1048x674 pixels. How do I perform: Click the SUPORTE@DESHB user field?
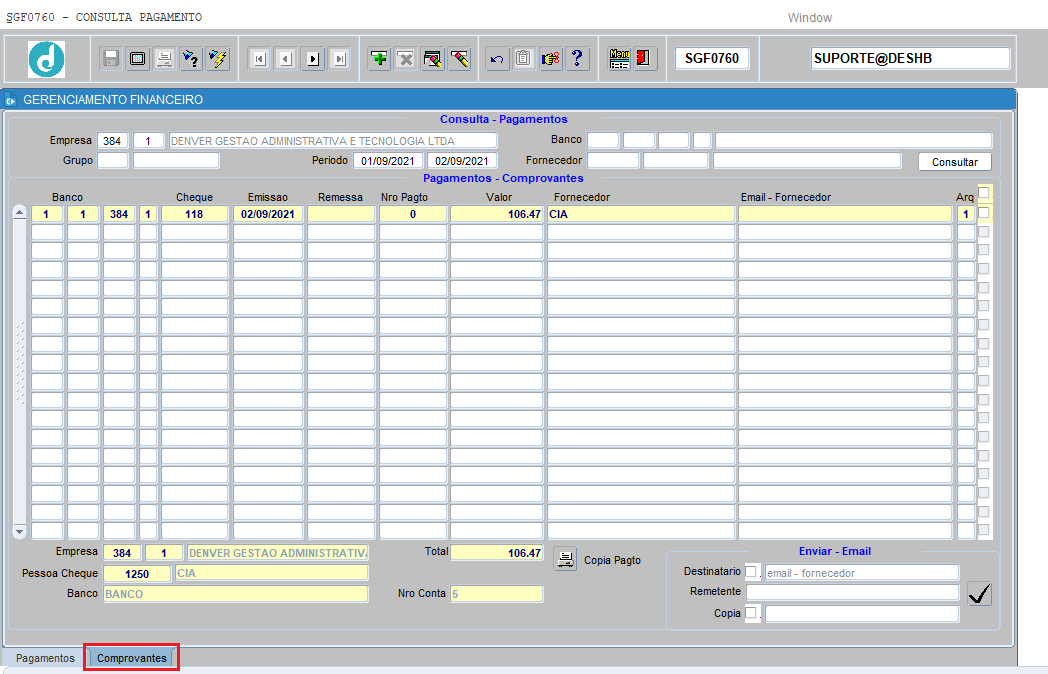click(910, 59)
